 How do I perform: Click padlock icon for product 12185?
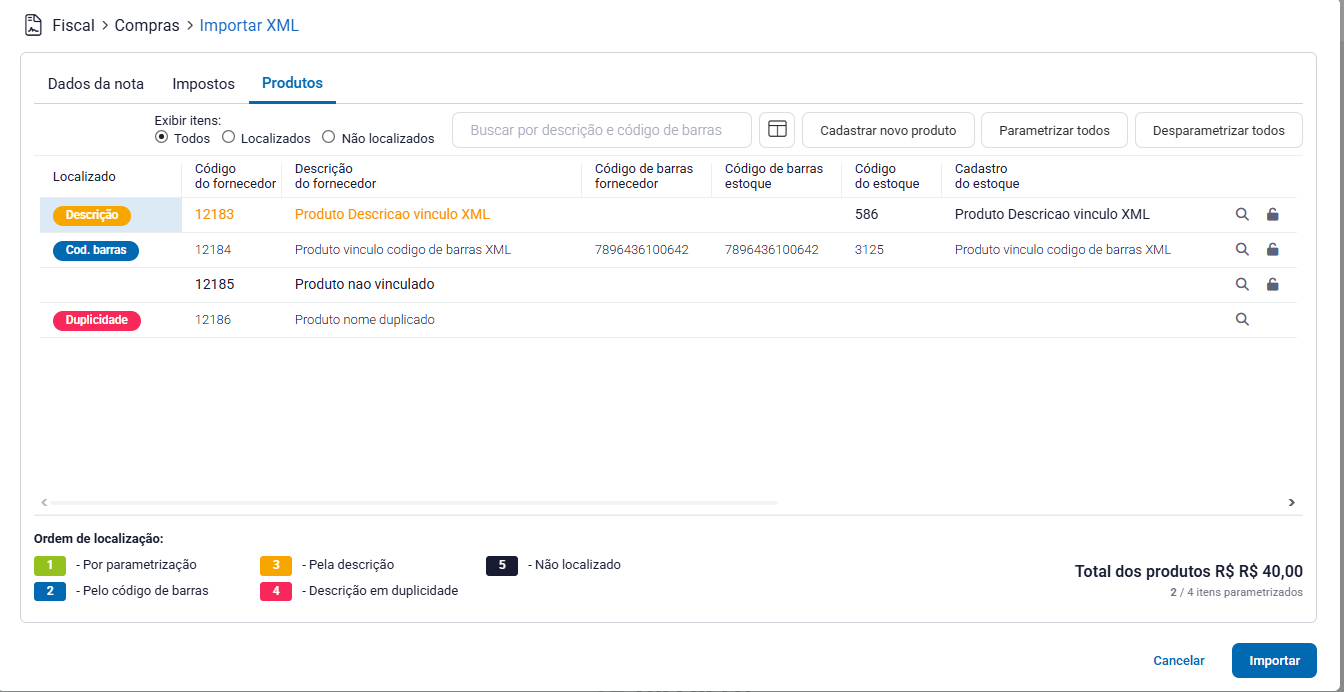click(x=1272, y=284)
